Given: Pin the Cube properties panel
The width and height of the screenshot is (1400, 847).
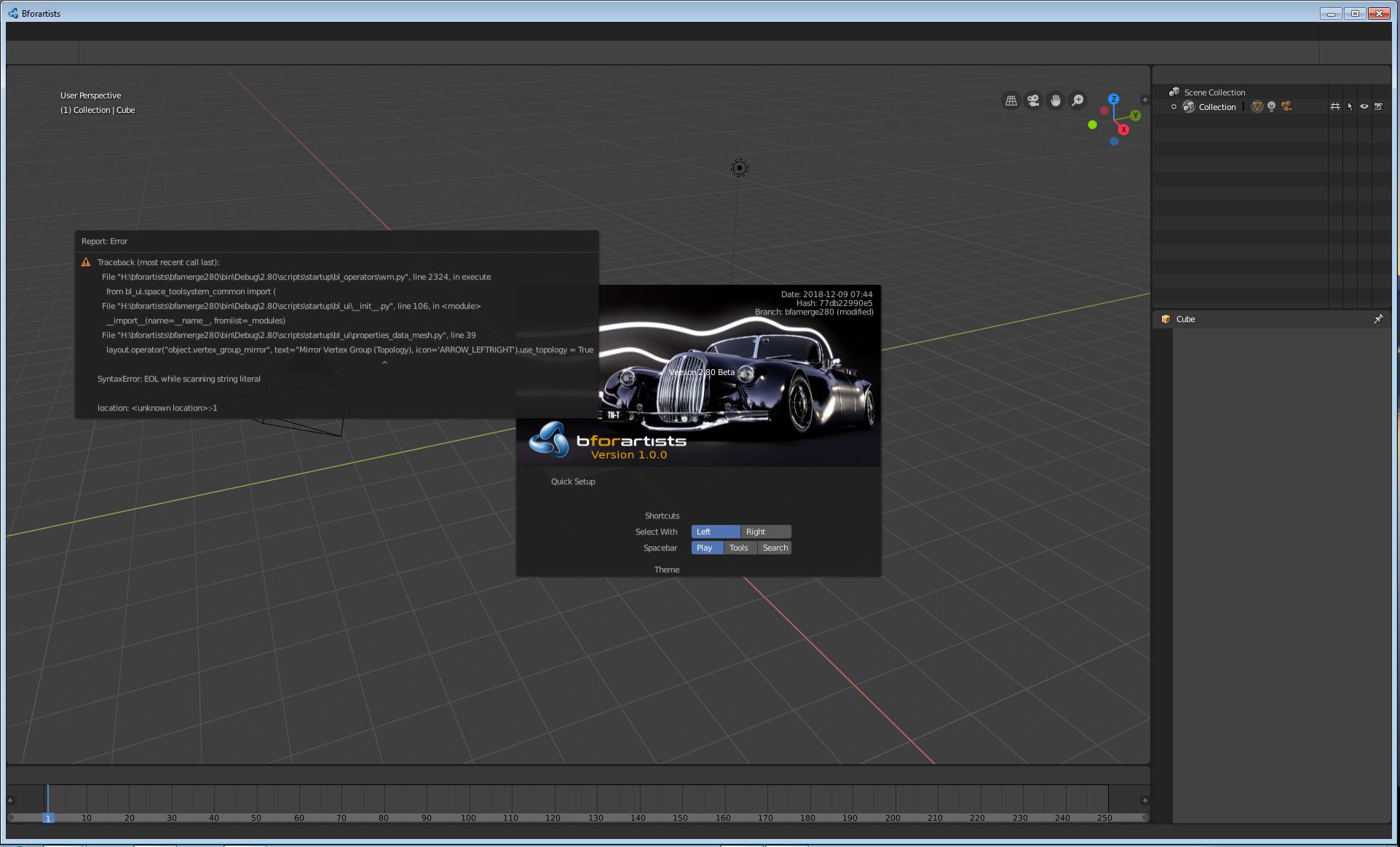Looking at the screenshot, I should pos(1378,319).
